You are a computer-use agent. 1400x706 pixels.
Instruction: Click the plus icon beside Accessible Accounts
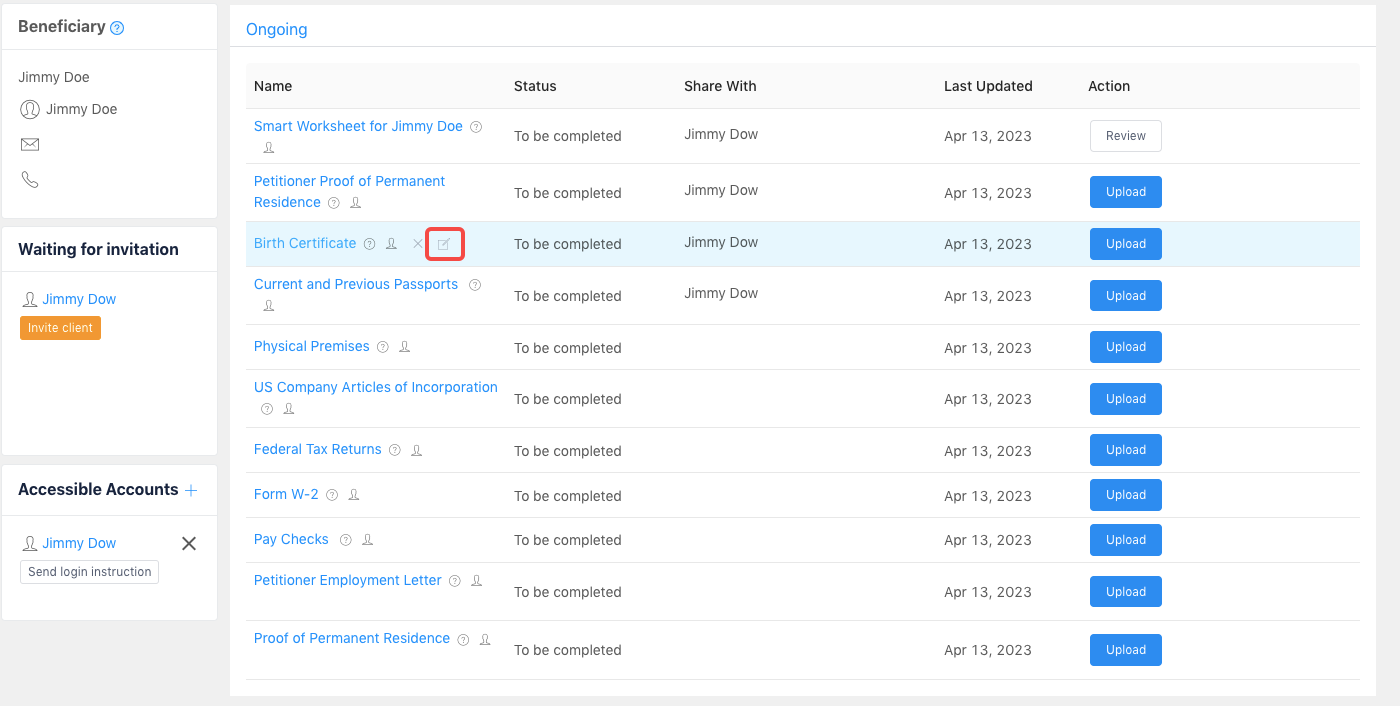click(191, 490)
